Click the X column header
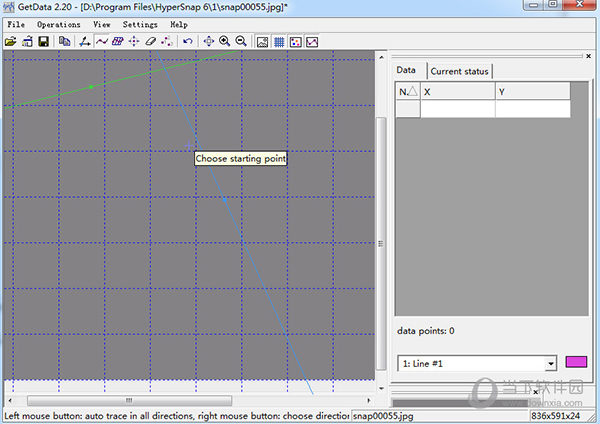 [x=458, y=91]
